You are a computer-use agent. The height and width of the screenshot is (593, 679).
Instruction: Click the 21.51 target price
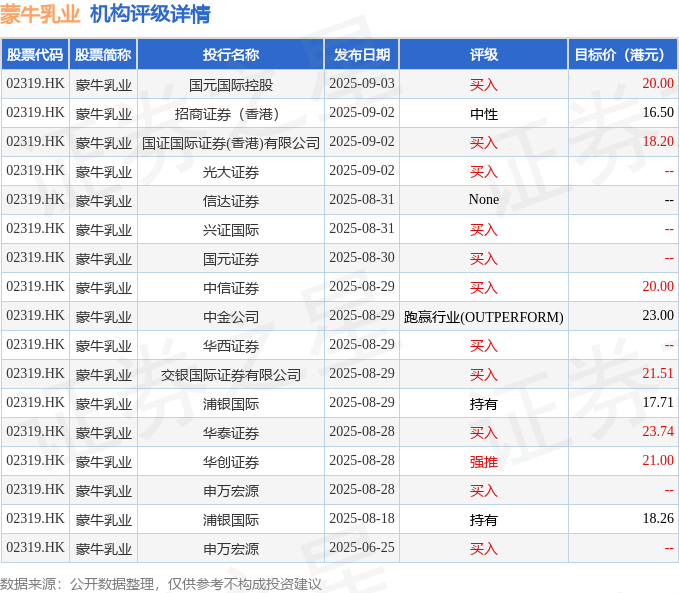pos(658,373)
